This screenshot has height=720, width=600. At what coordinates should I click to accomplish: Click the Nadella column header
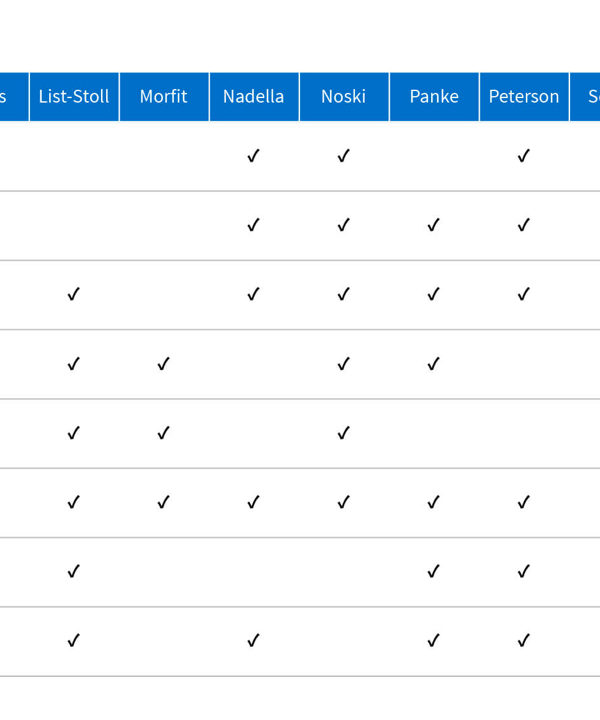coord(254,96)
